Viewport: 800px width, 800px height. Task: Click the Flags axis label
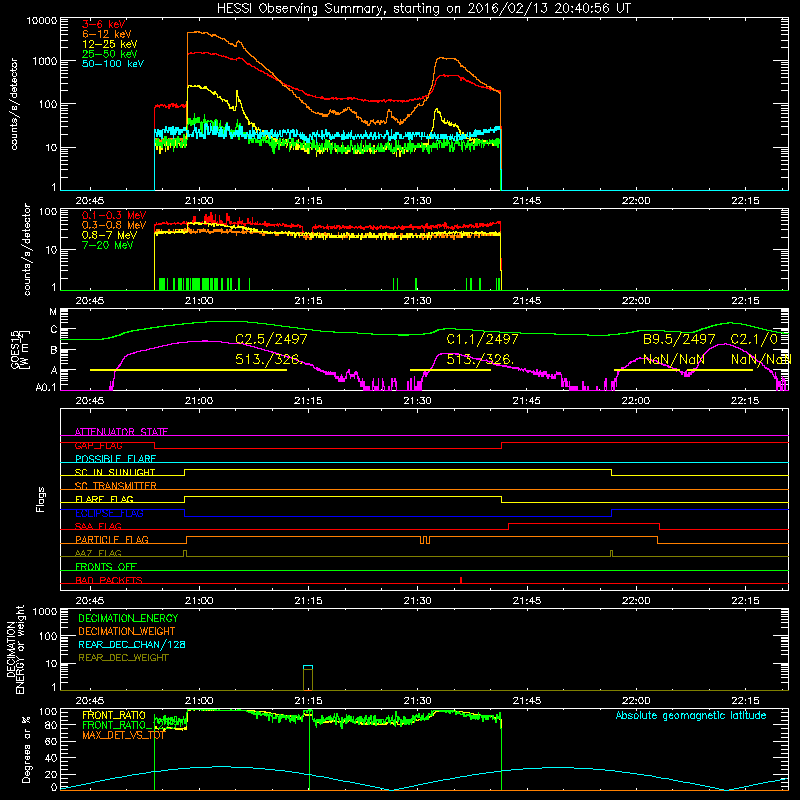pos(41,499)
